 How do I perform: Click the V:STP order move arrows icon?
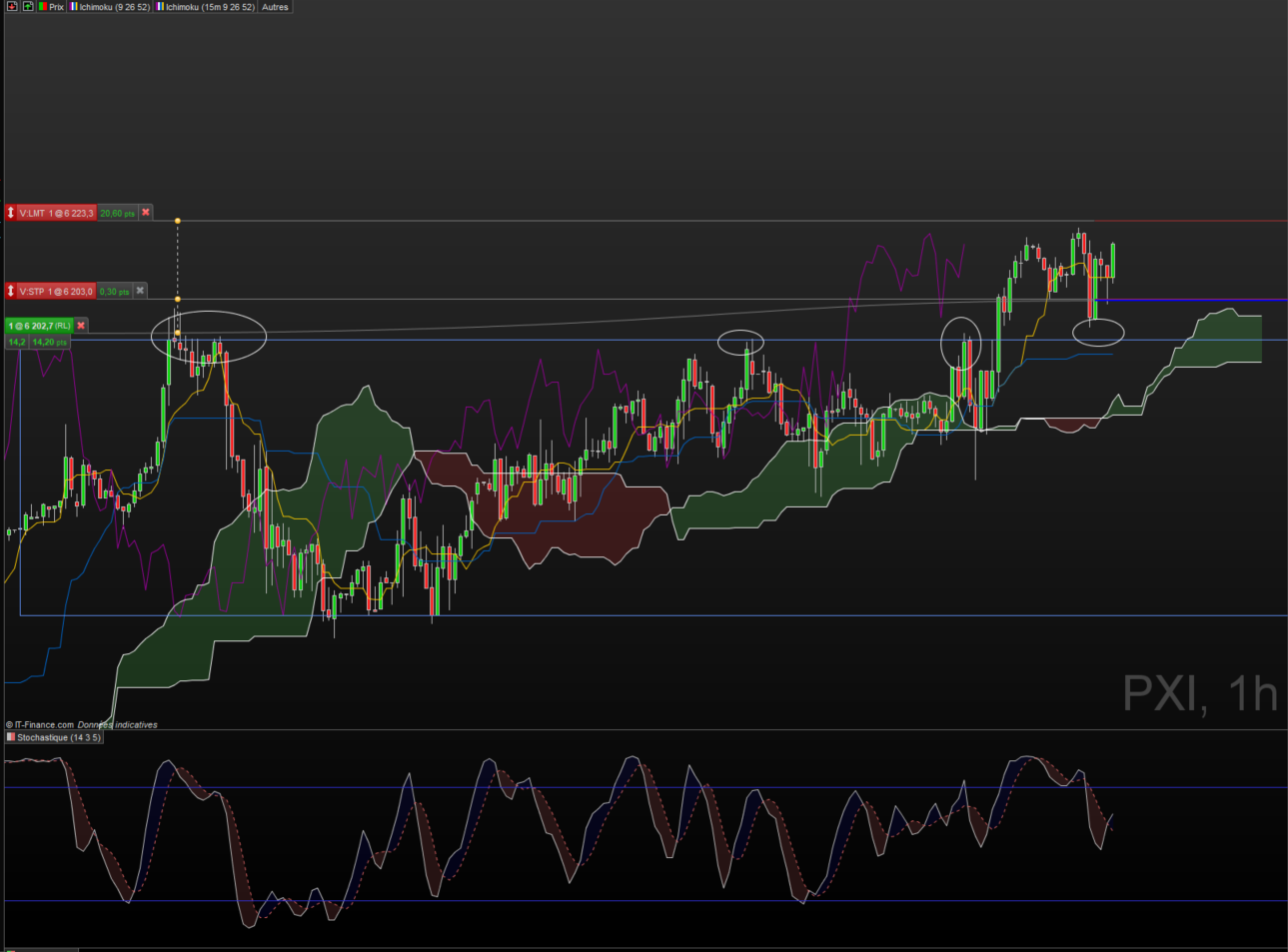[11, 291]
